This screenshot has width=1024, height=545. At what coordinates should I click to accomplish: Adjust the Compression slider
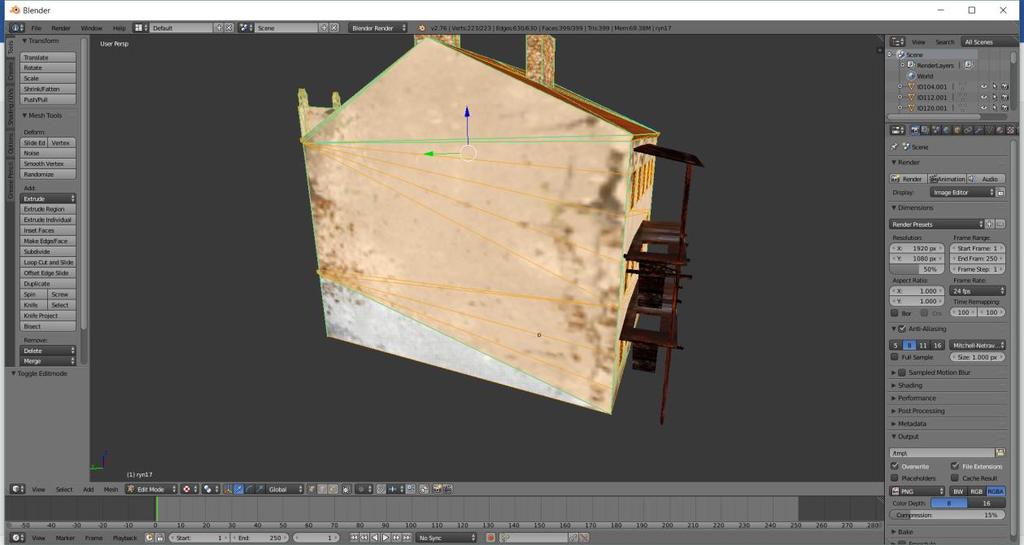tap(948, 515)
